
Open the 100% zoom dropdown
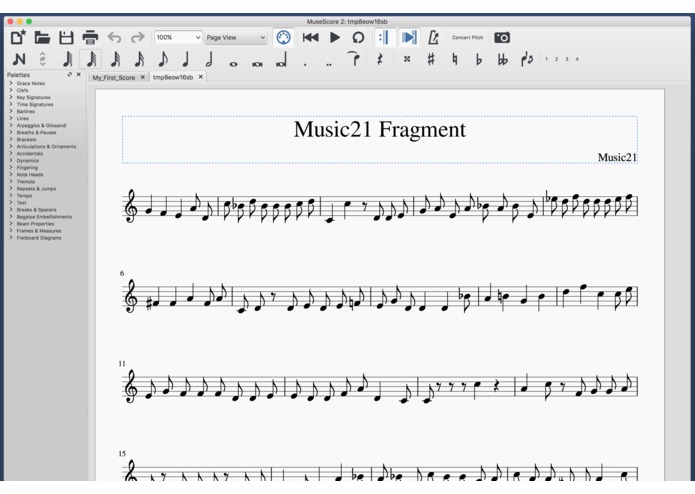(x=178, y=38)
